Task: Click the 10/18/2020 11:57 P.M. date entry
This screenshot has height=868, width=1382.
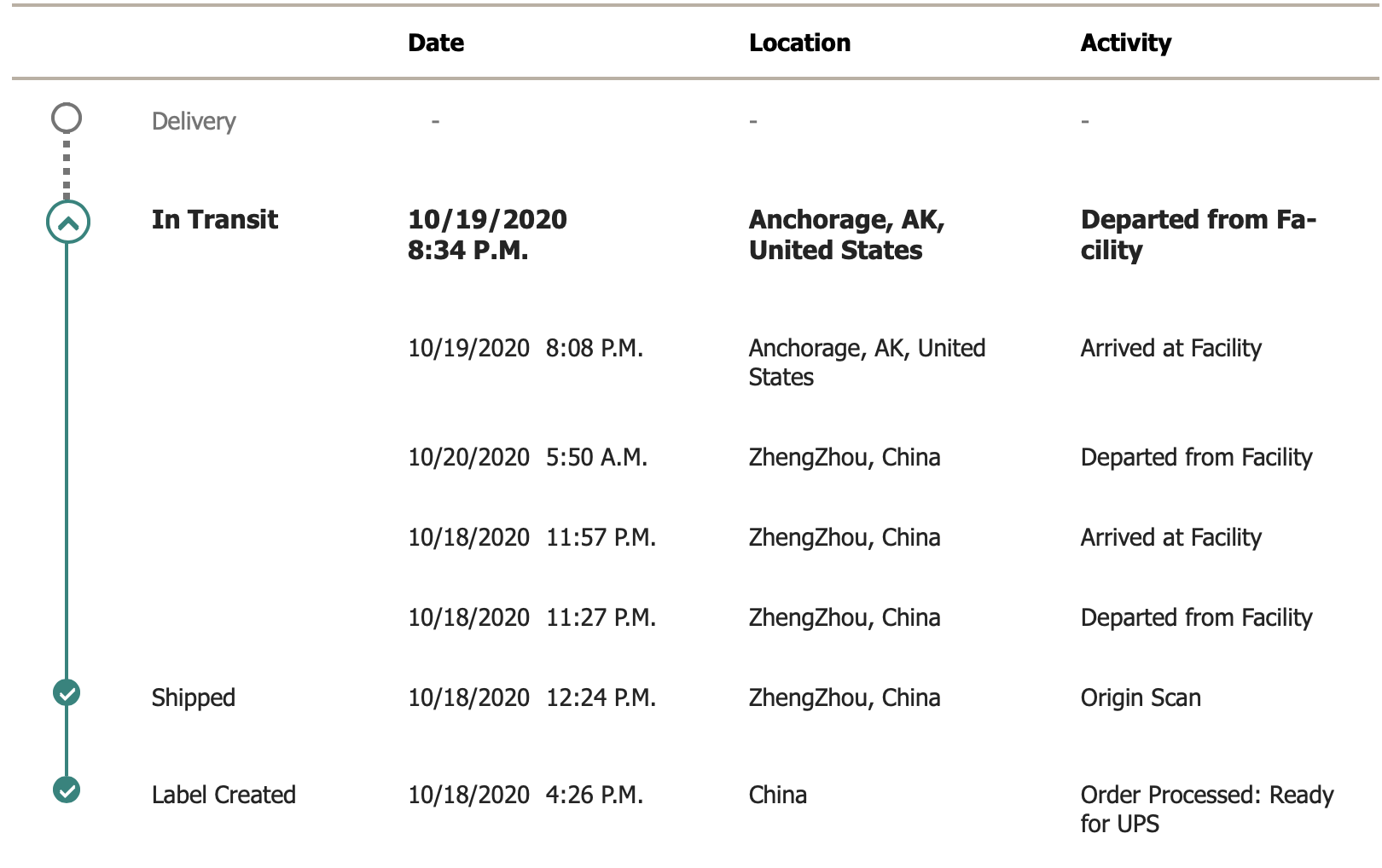Action: (531, 537)
